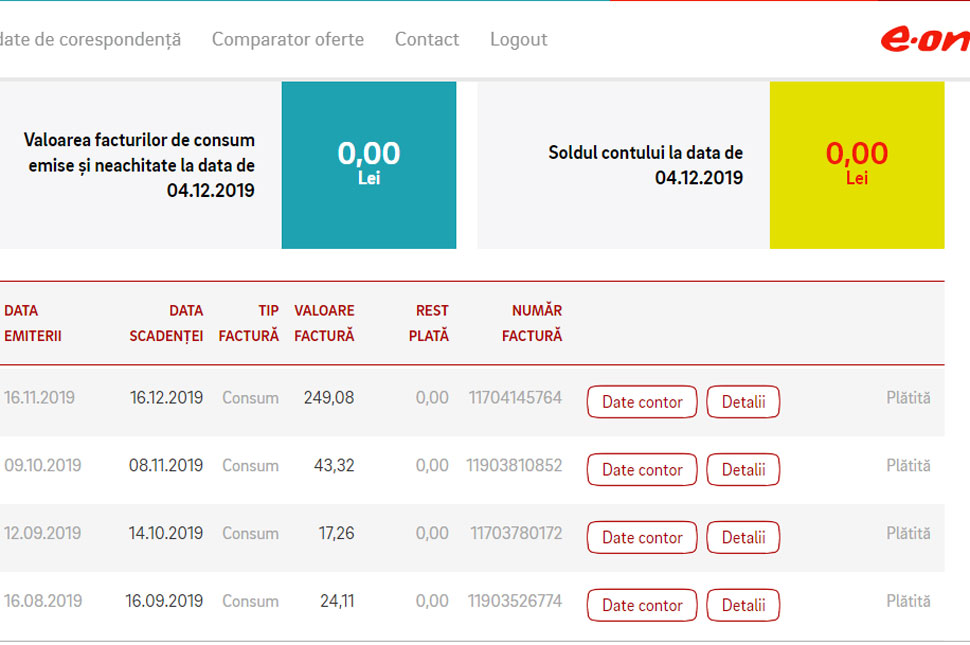Click the due date 08.11.2019
The height and width of the screenshot is (645, 970).
166,466
